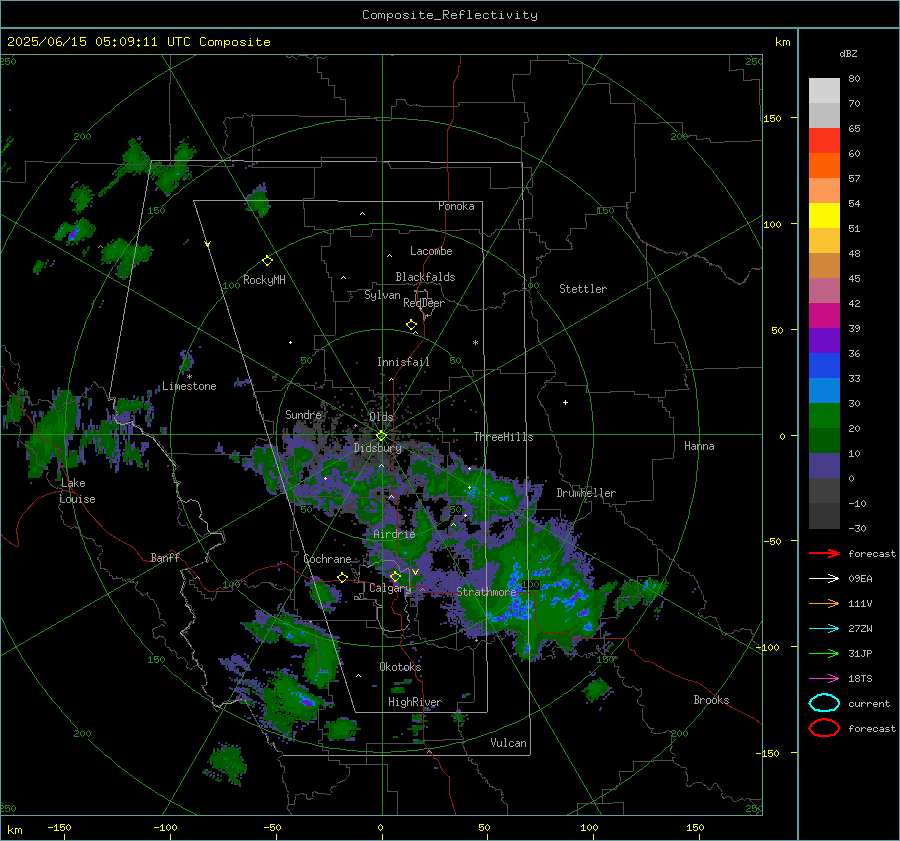Click the yellow diamond marker near Cochrane
900x841 pixels.
[343, 577]
